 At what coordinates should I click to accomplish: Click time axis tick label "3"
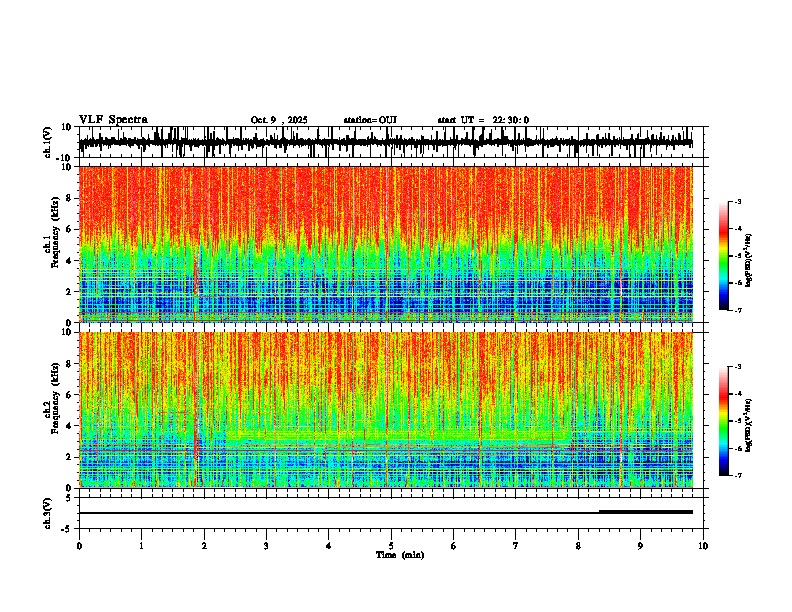pyautogui.click(x=266, y=546)
